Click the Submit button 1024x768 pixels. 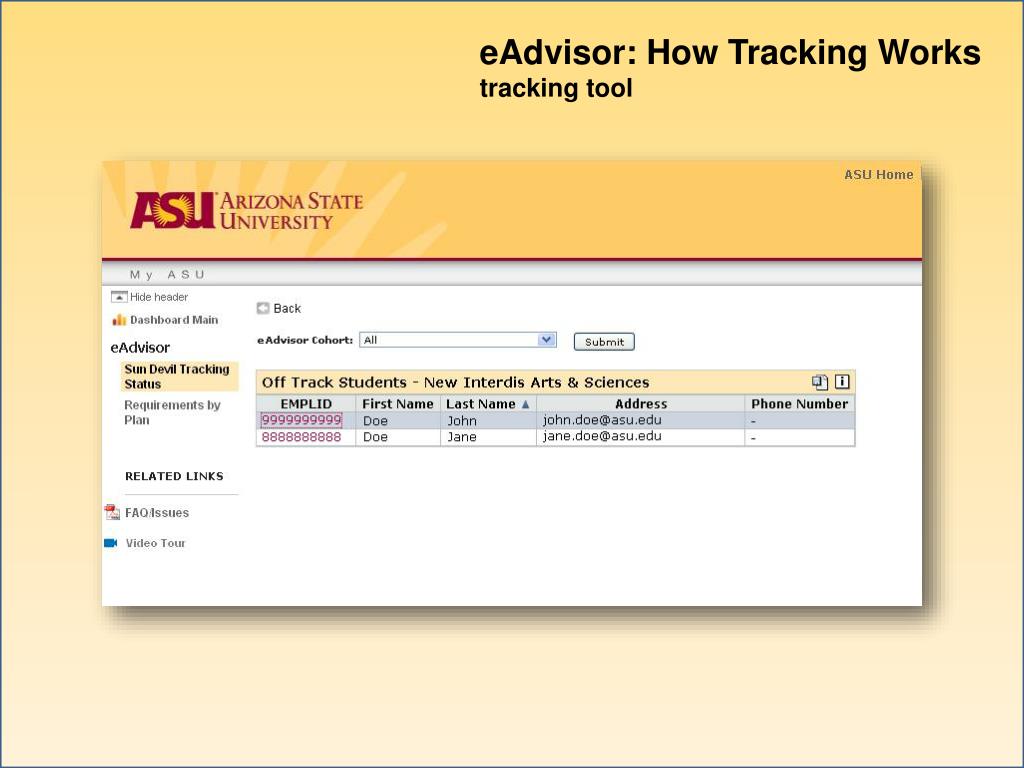coord(604,342)
